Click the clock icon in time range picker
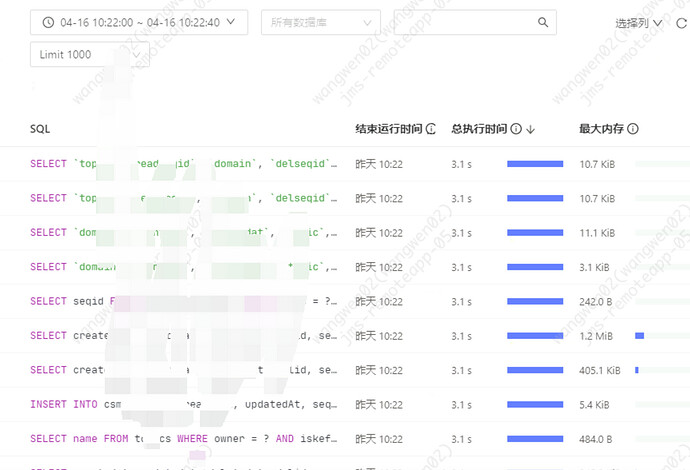The image size is (690, 470). coord(48,22)
